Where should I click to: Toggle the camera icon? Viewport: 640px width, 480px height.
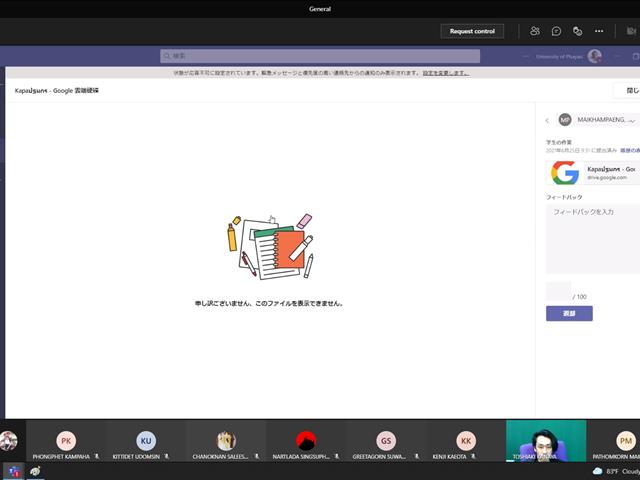[631, 31]
